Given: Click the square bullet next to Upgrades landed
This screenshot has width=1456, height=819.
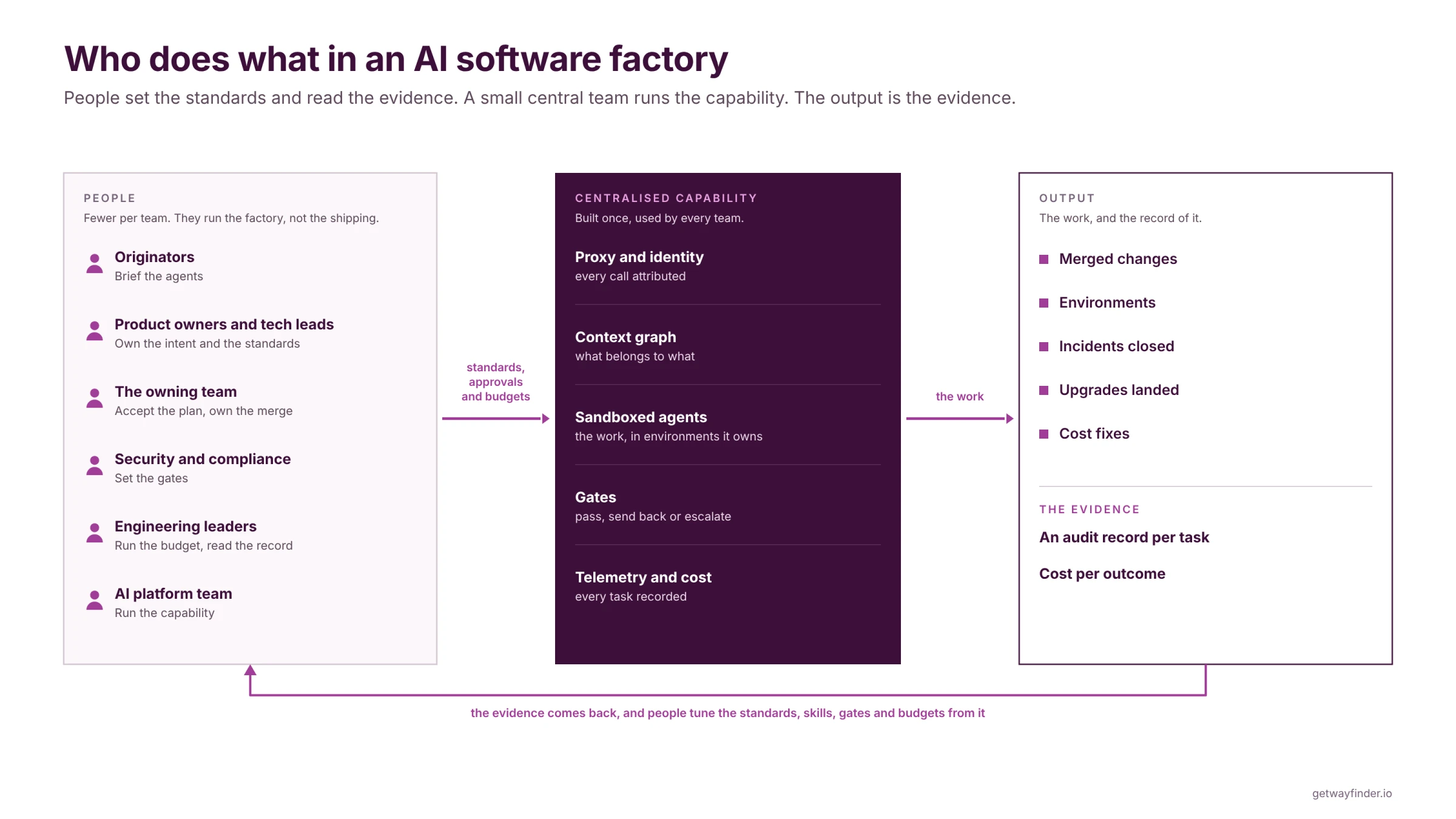Looking at the screenshot, I should (1044, 391).
